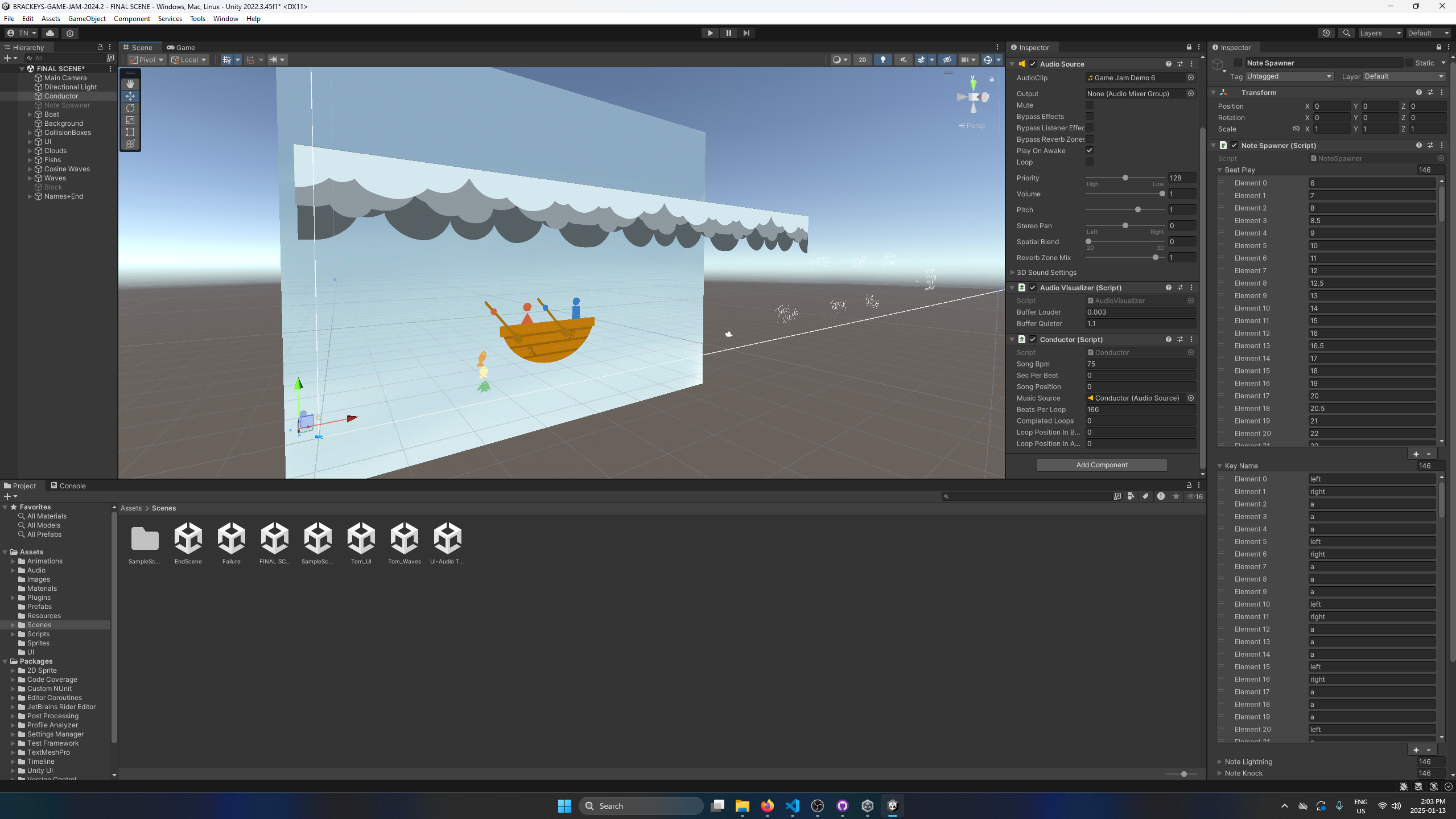Open the EndScene scene asset
This screenshot has width=1456, height=819.
[188, 539]
